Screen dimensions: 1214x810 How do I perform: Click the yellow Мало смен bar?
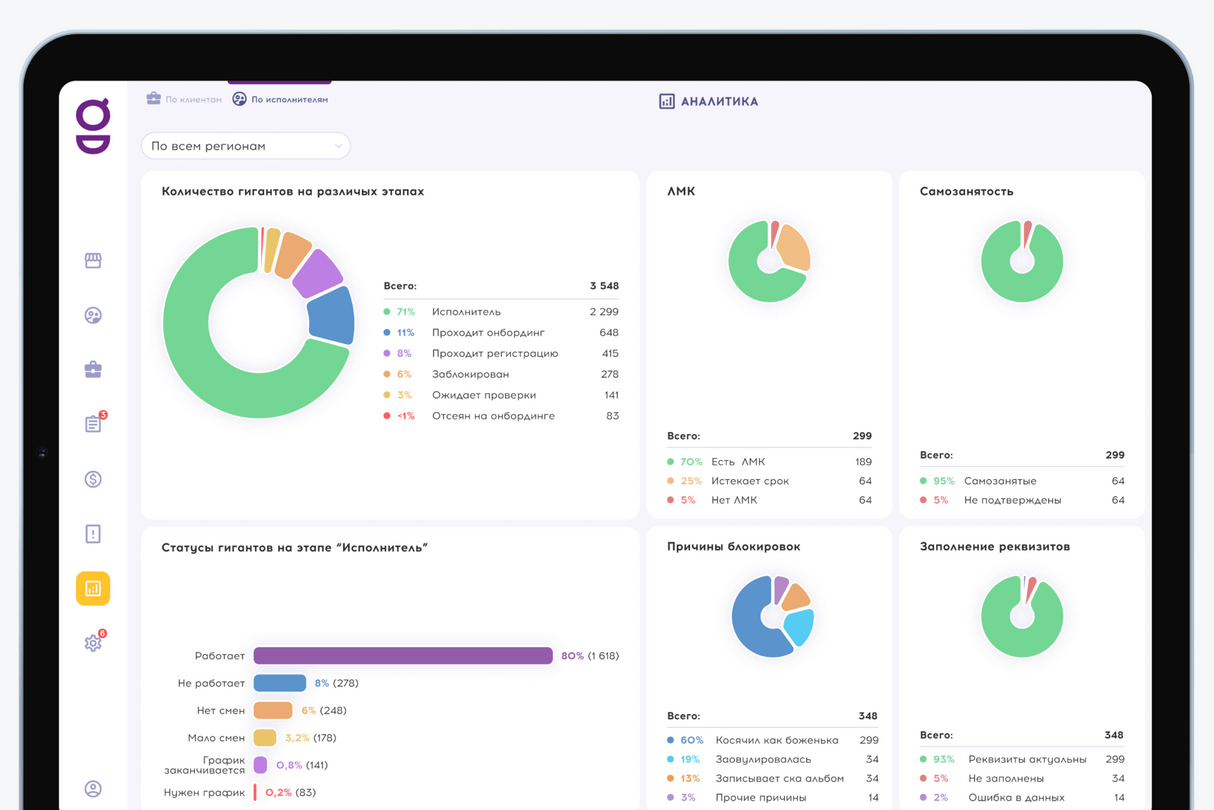coord(265,738)
